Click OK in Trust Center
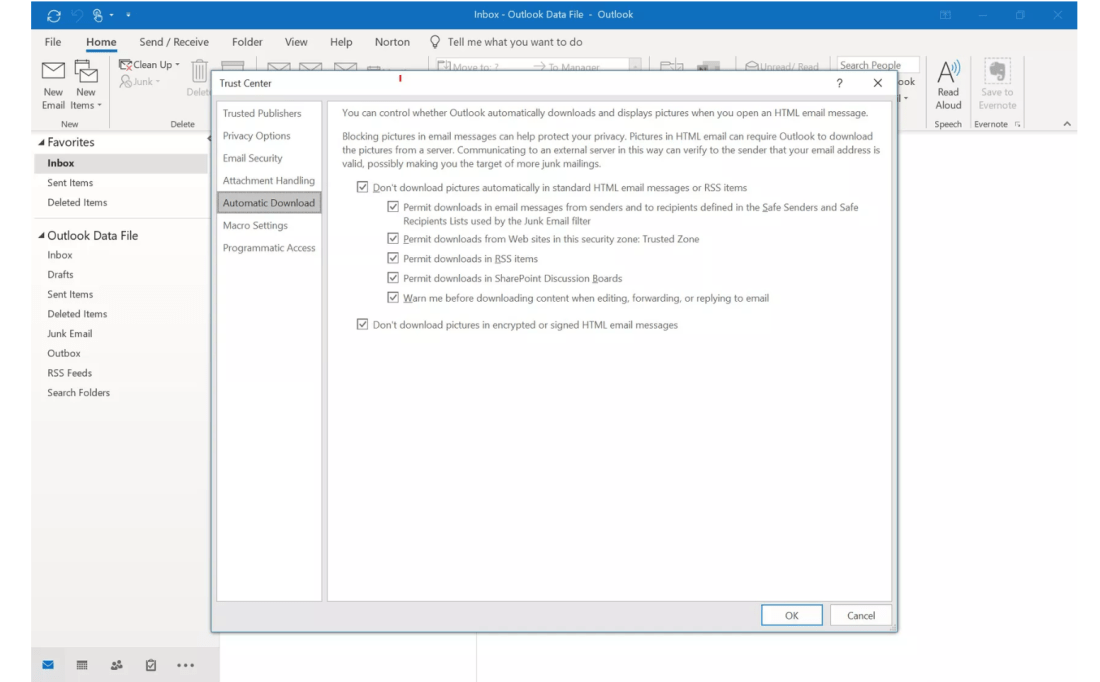The width and height of the screenshot is (1100, 682). 791,615
